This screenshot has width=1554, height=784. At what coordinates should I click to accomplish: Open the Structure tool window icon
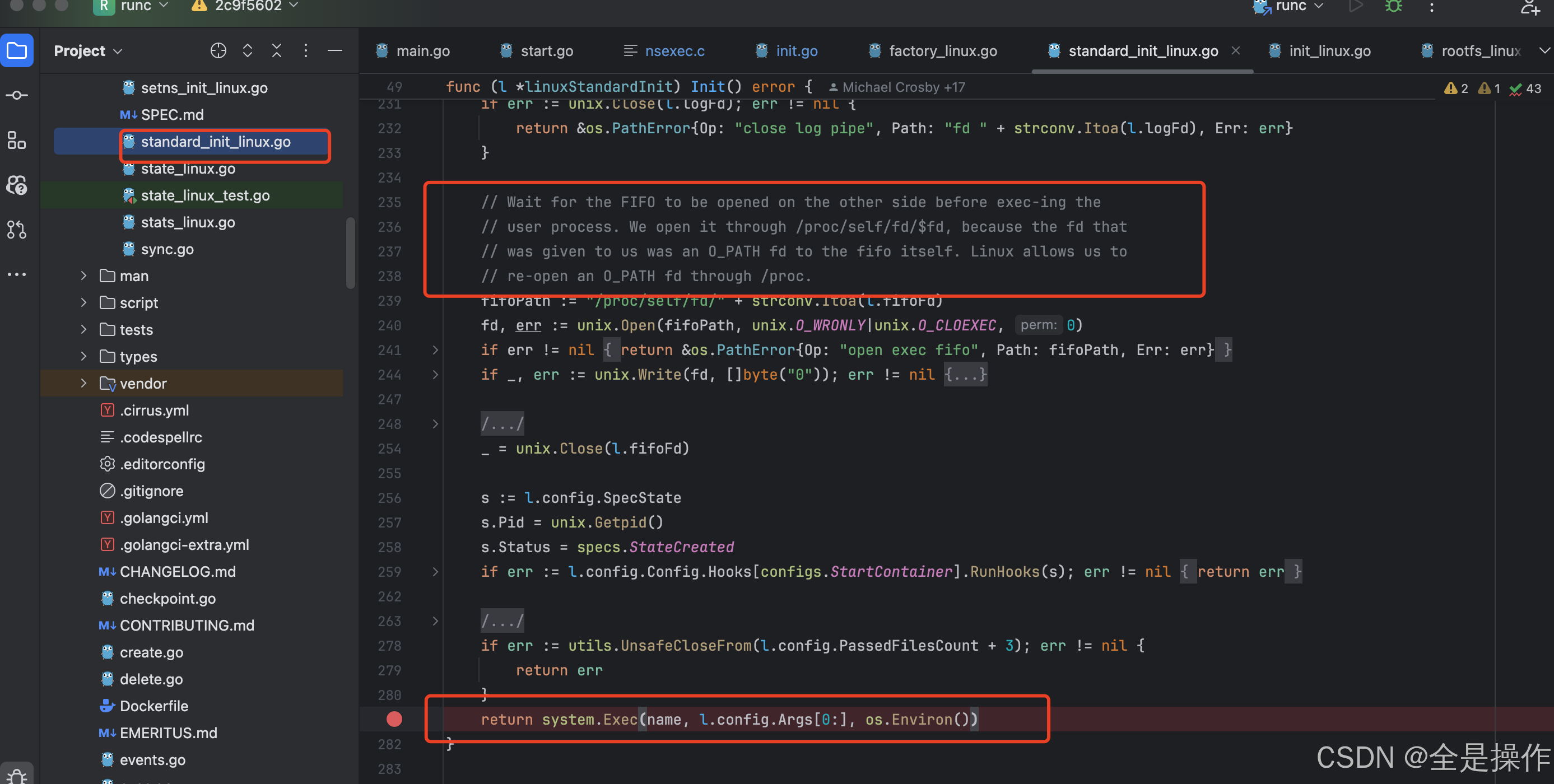pyautogui.click(x=17, y=141)
